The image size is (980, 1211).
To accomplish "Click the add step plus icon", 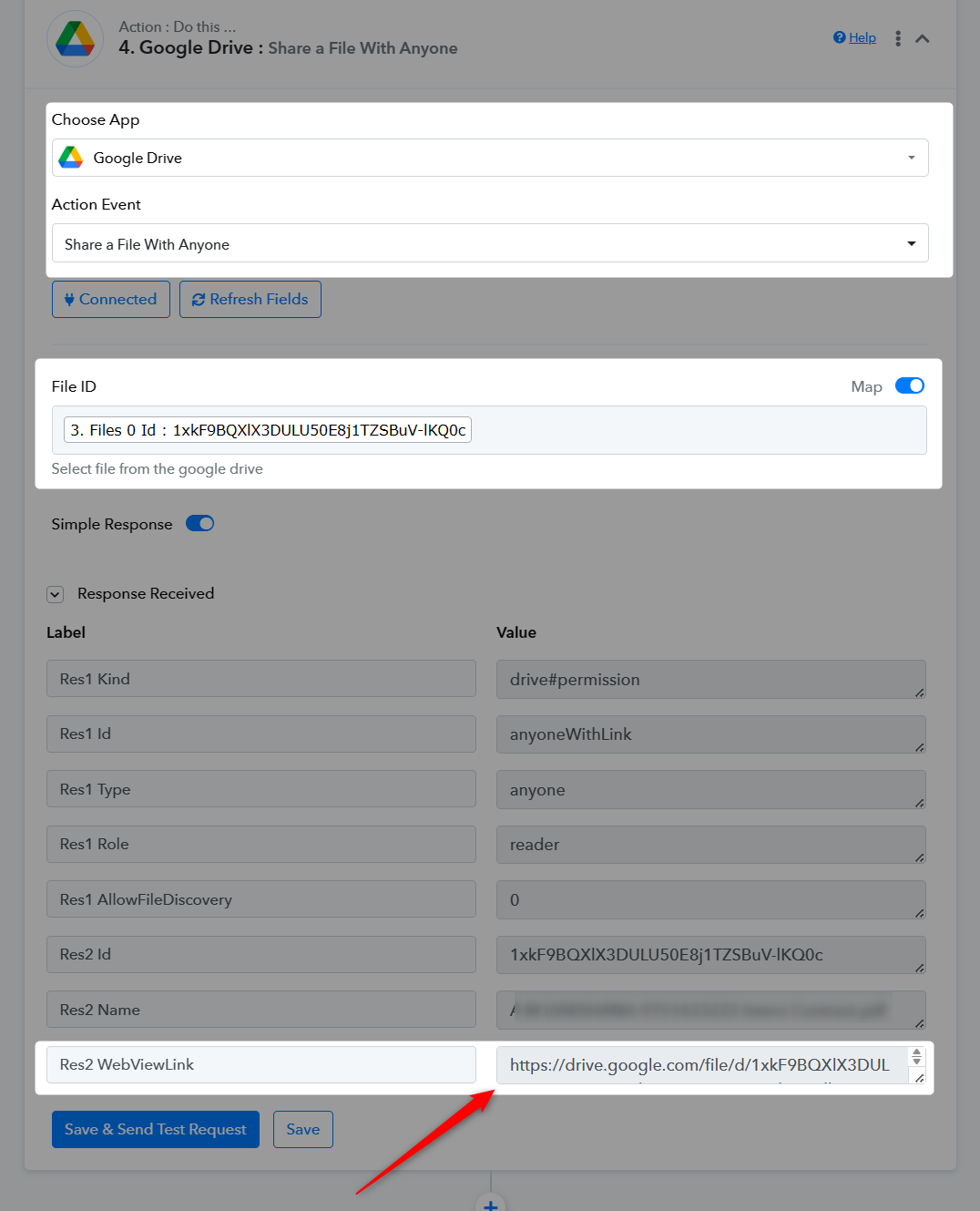I will 490,1205.
